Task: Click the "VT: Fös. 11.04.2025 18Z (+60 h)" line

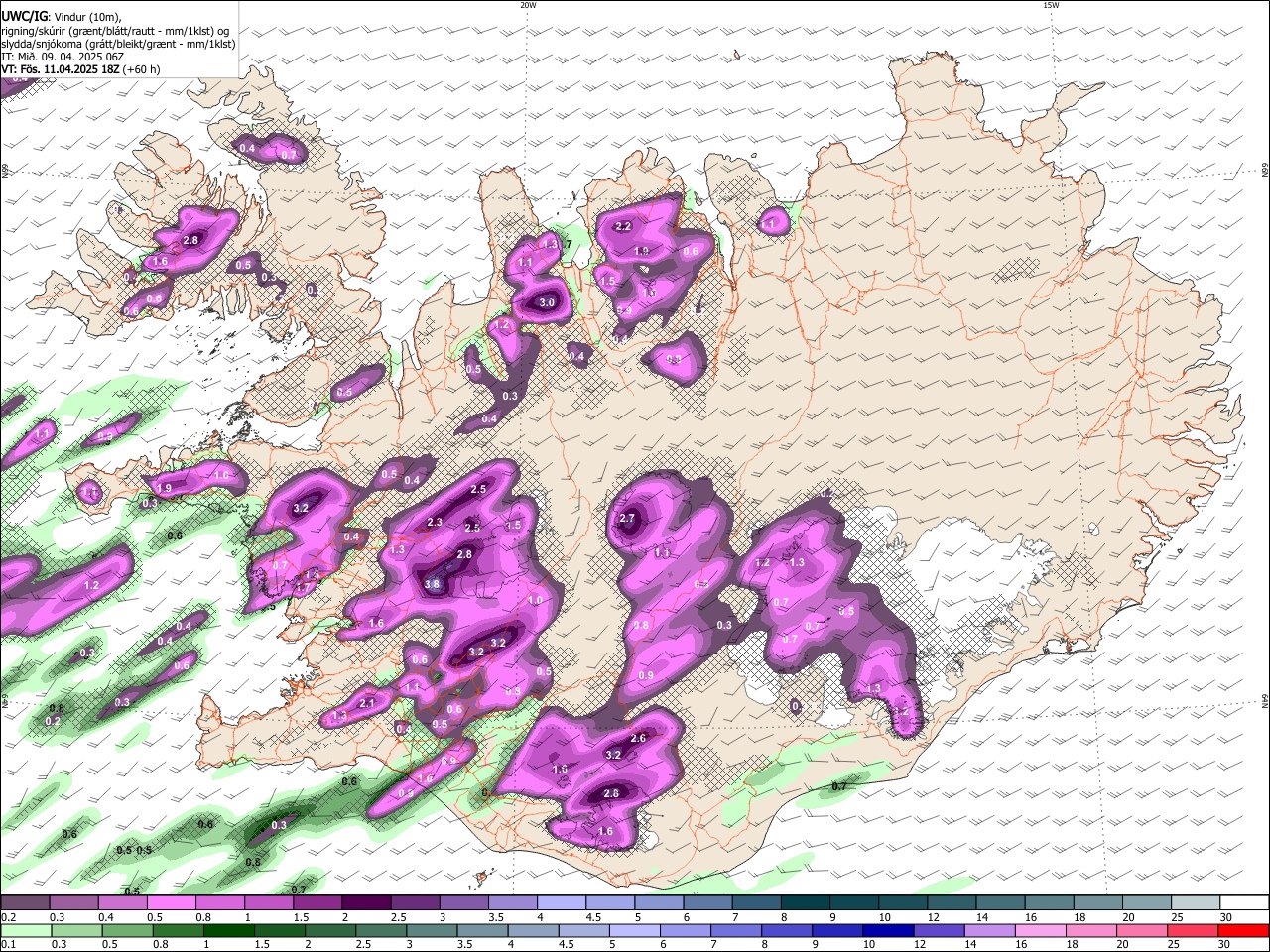Action: pos(80,69)
